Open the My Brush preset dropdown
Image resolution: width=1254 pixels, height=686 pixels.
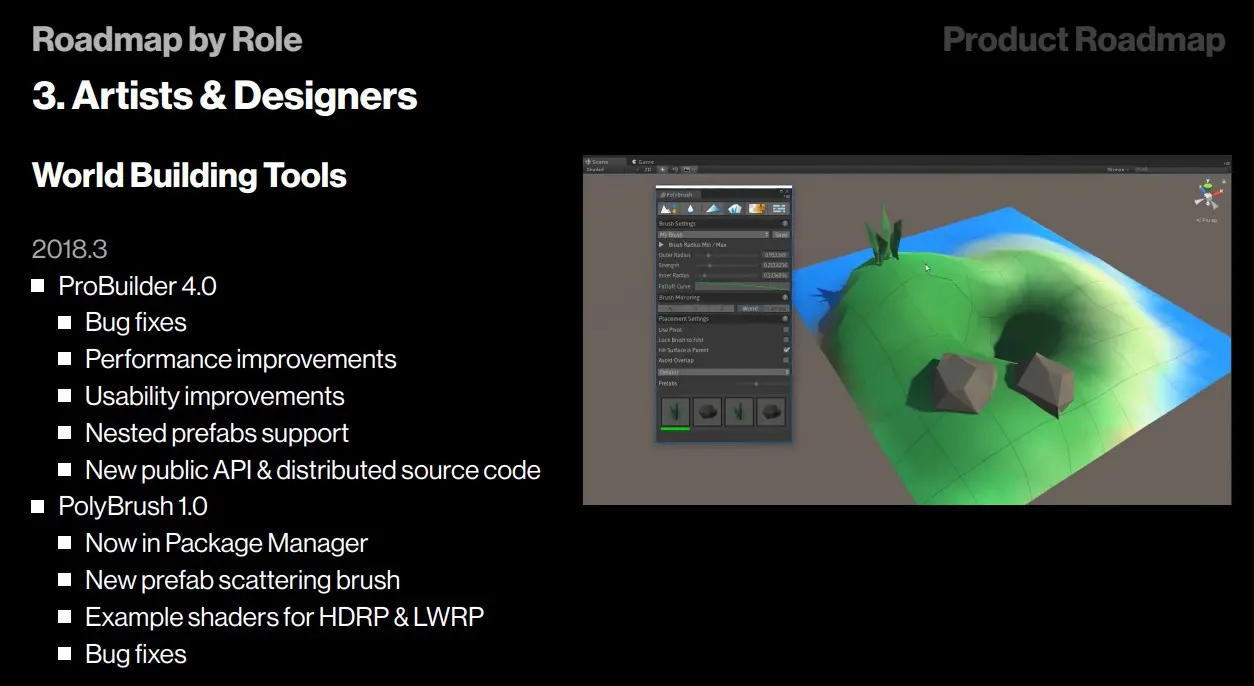click(713, 234)
